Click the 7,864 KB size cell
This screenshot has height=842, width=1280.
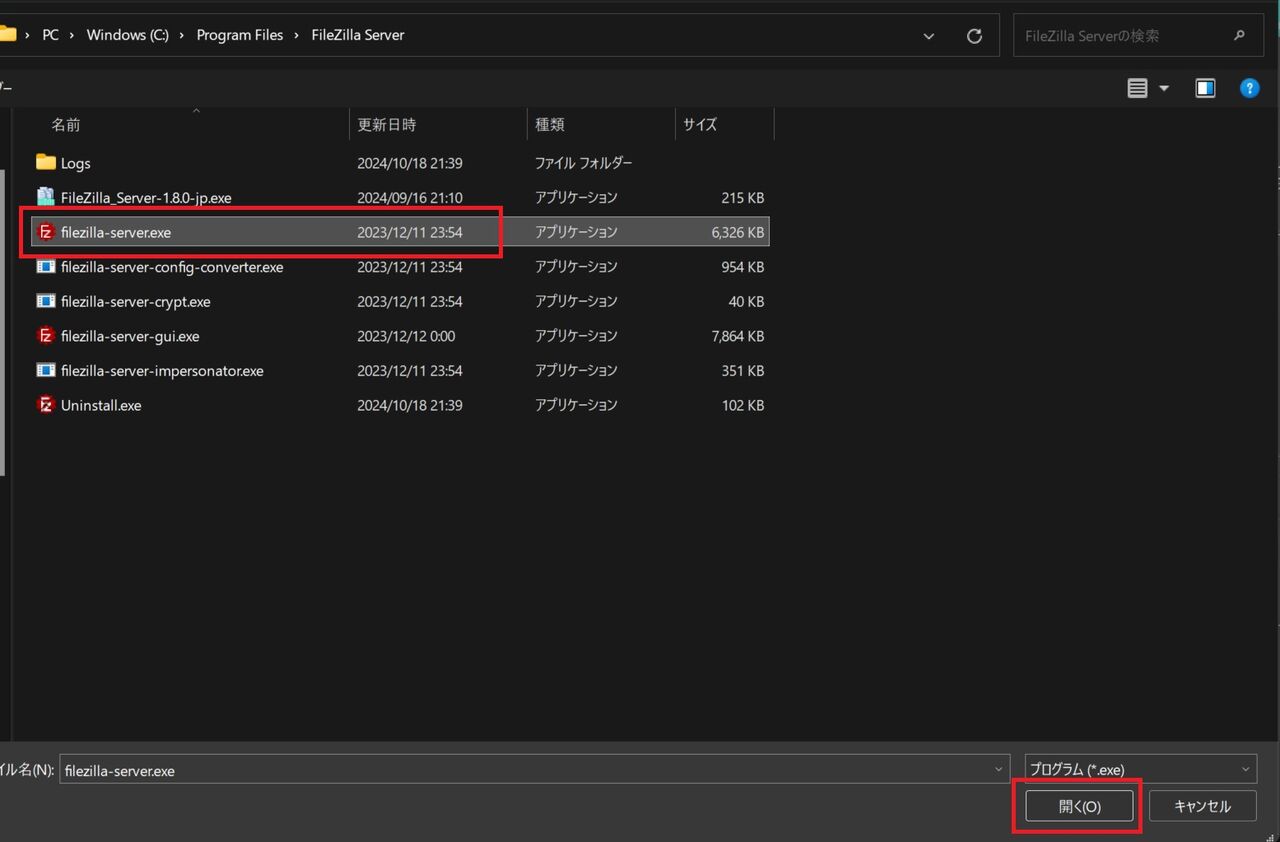738,336
